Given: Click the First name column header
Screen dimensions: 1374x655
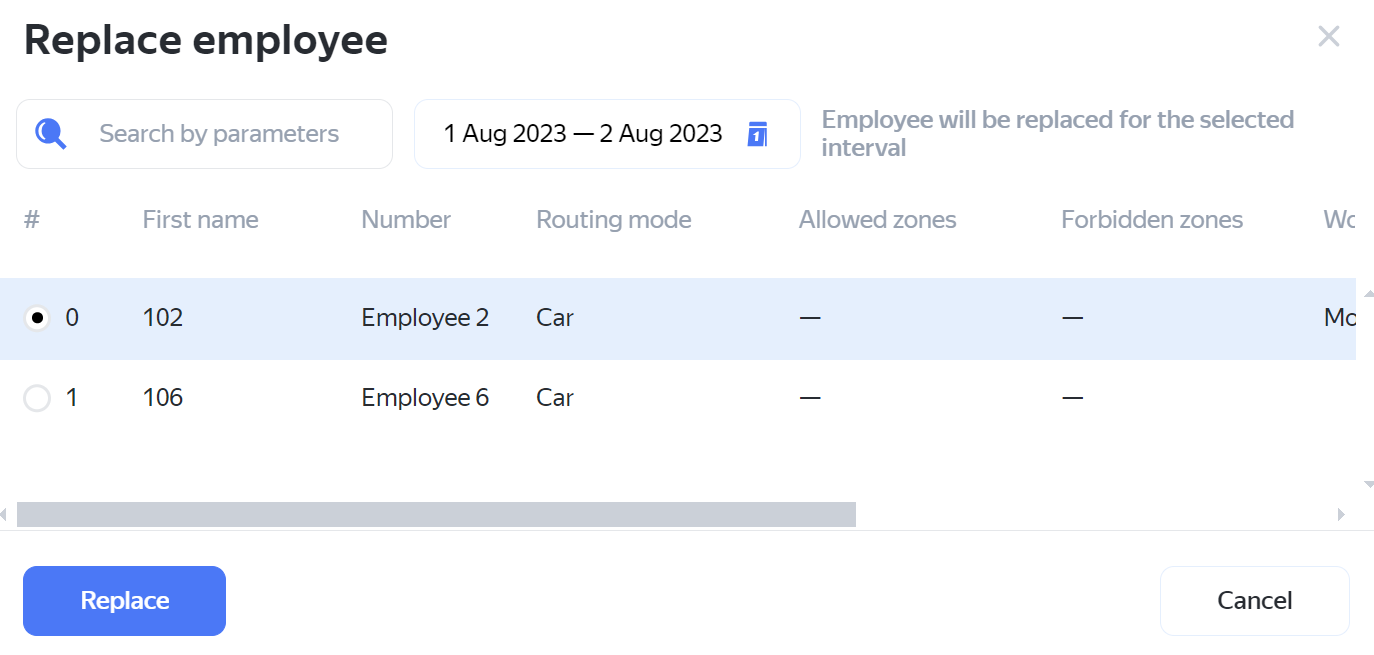Looking at the screenshot, I should [200, 220].
